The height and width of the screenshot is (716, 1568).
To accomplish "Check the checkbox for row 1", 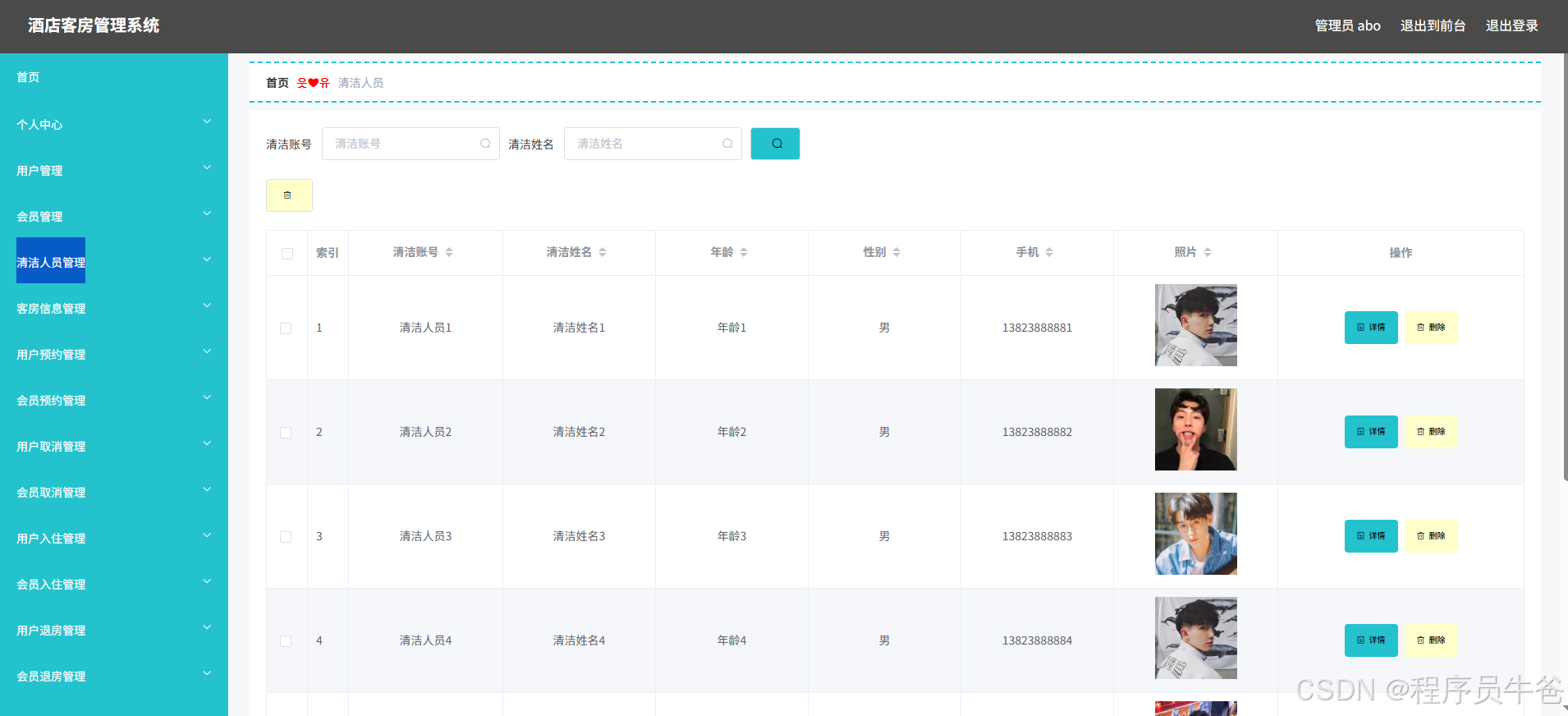I will tap(286, 328).
